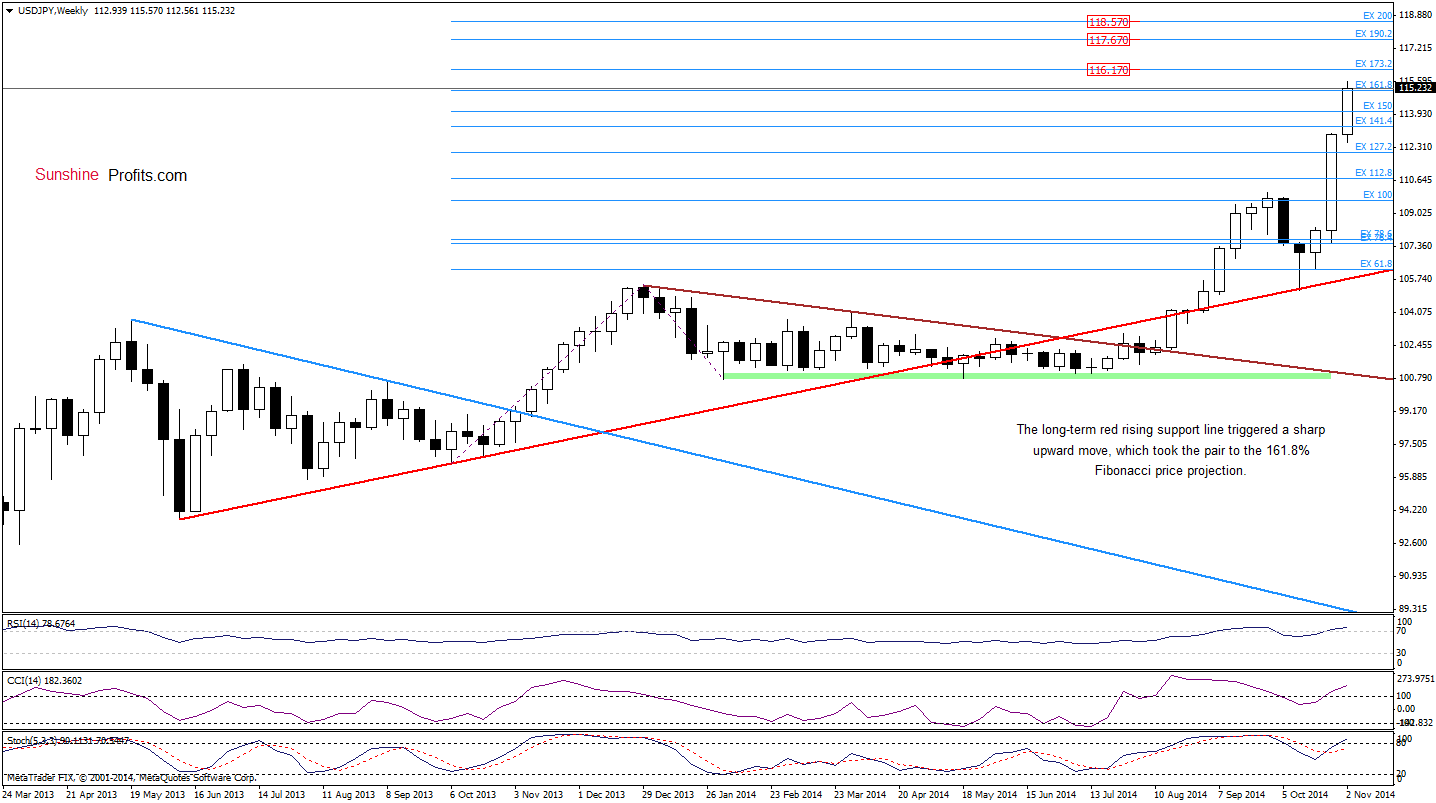Click the EX 112.8 Fibonacci level label
The height and width of the screenshot is (803, 1436).
point(1374,173)
